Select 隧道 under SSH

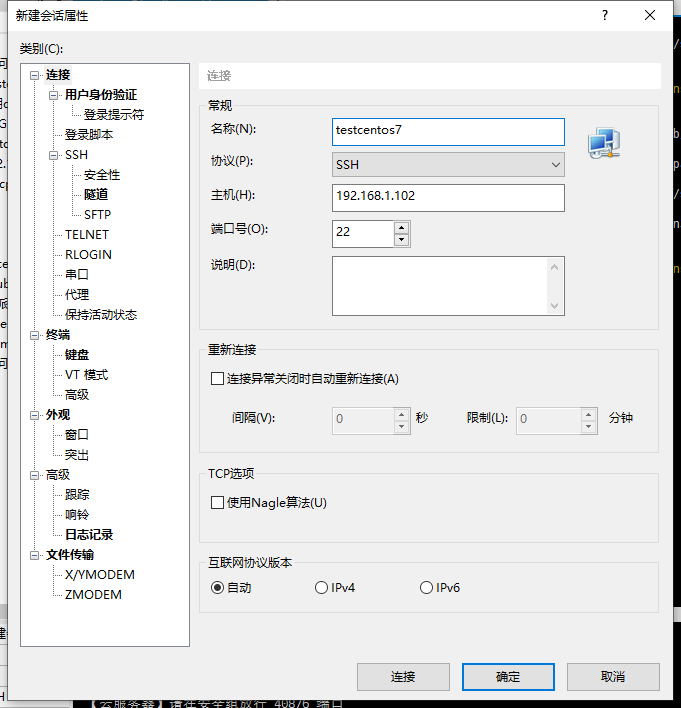click(x=96, y=195)
